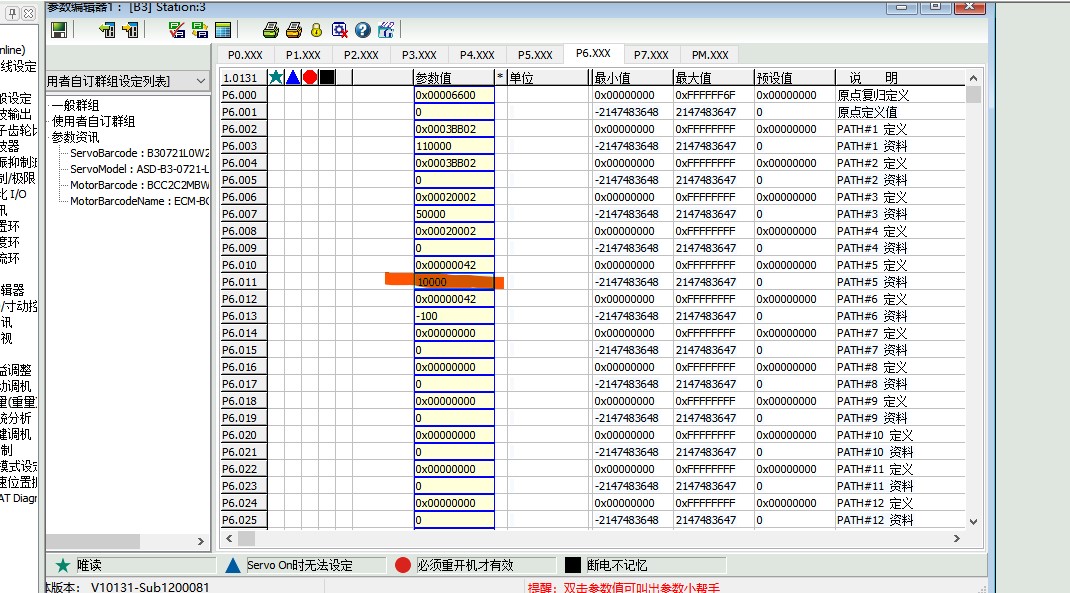Click the magnifier icon with red X
Screen dimensions: 1070x593
point(339,30)
